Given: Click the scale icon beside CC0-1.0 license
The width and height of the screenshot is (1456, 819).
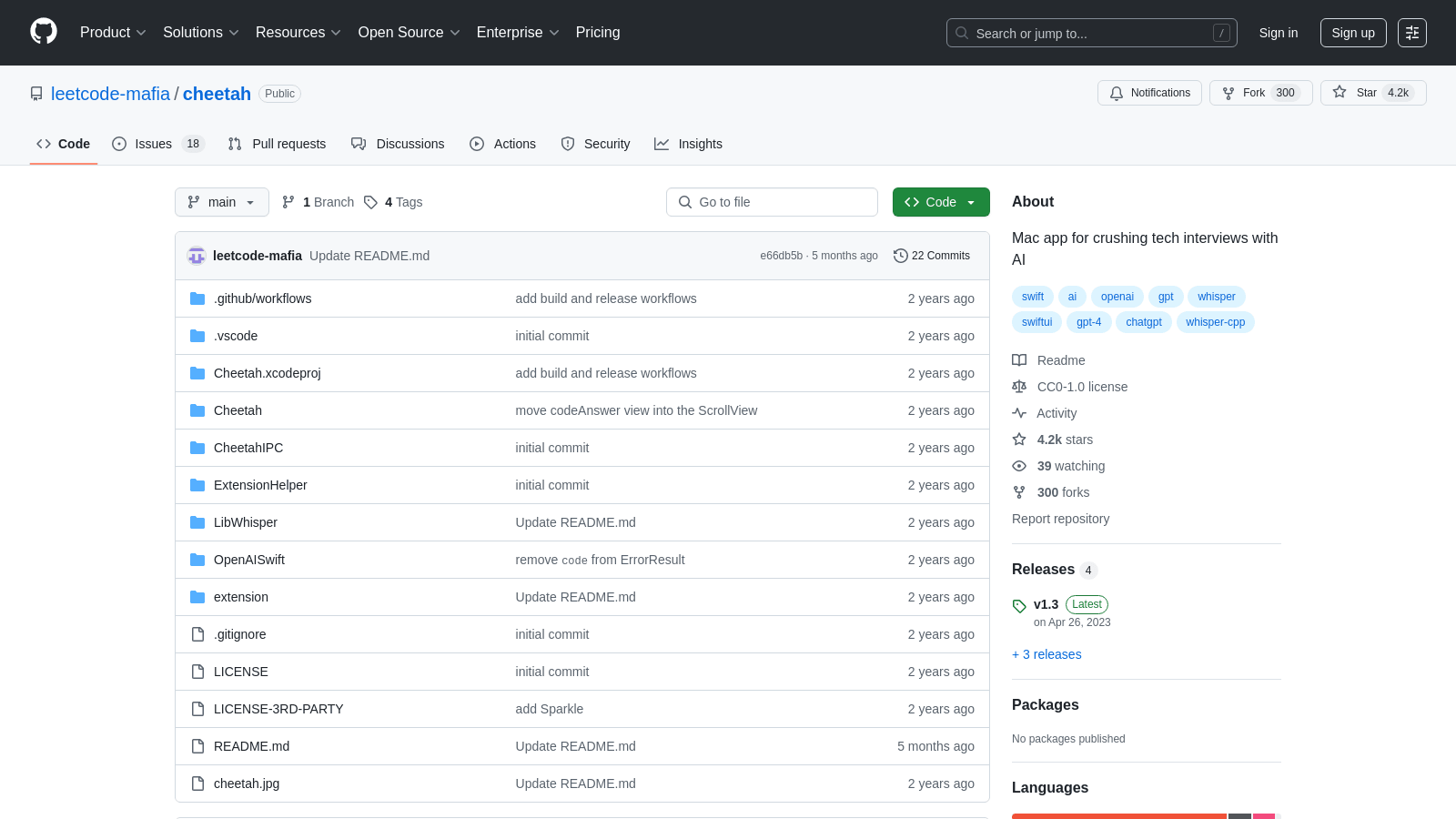Looking at the screenshot, I should click(x=1019, y=387).
